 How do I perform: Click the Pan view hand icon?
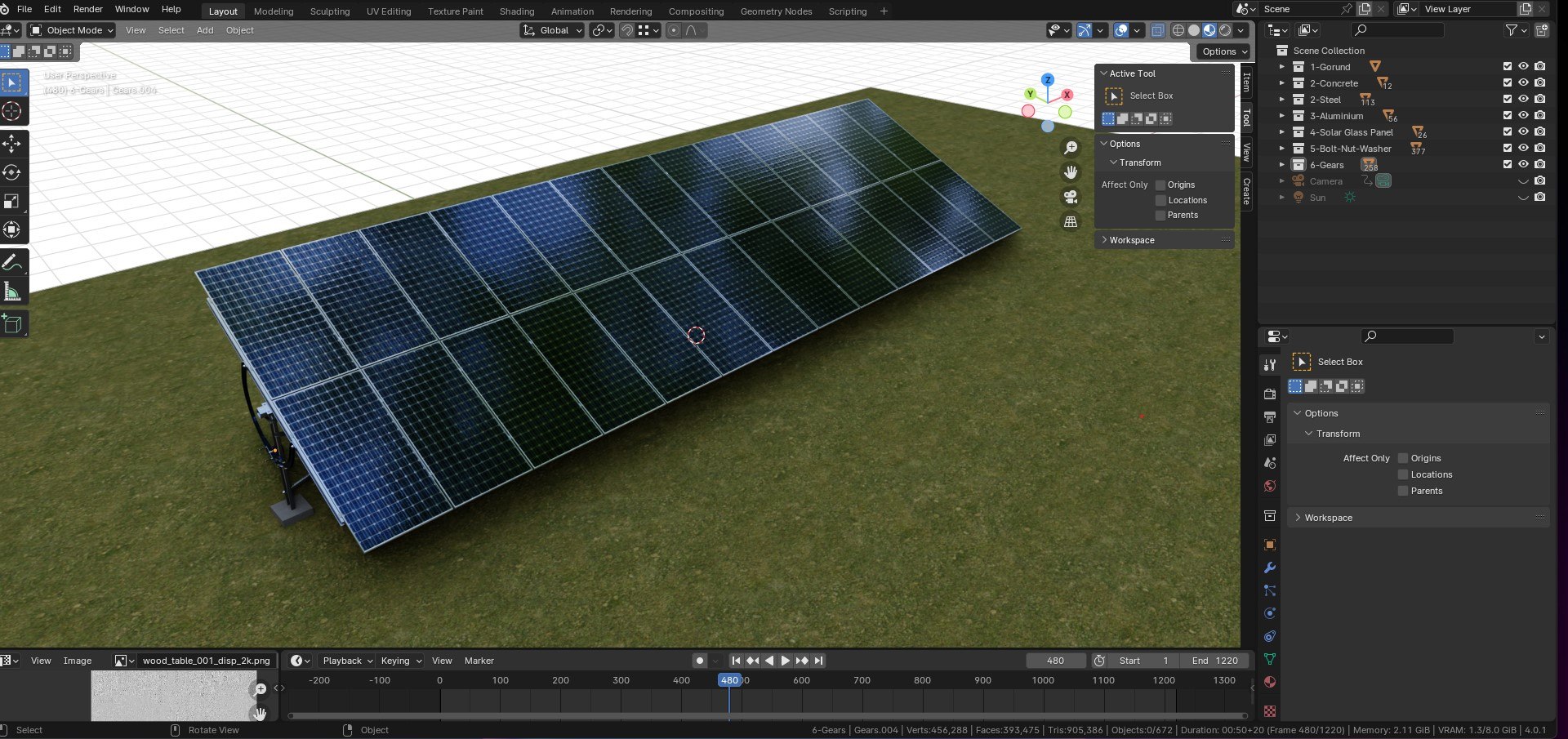click(x=1071, y=172)
